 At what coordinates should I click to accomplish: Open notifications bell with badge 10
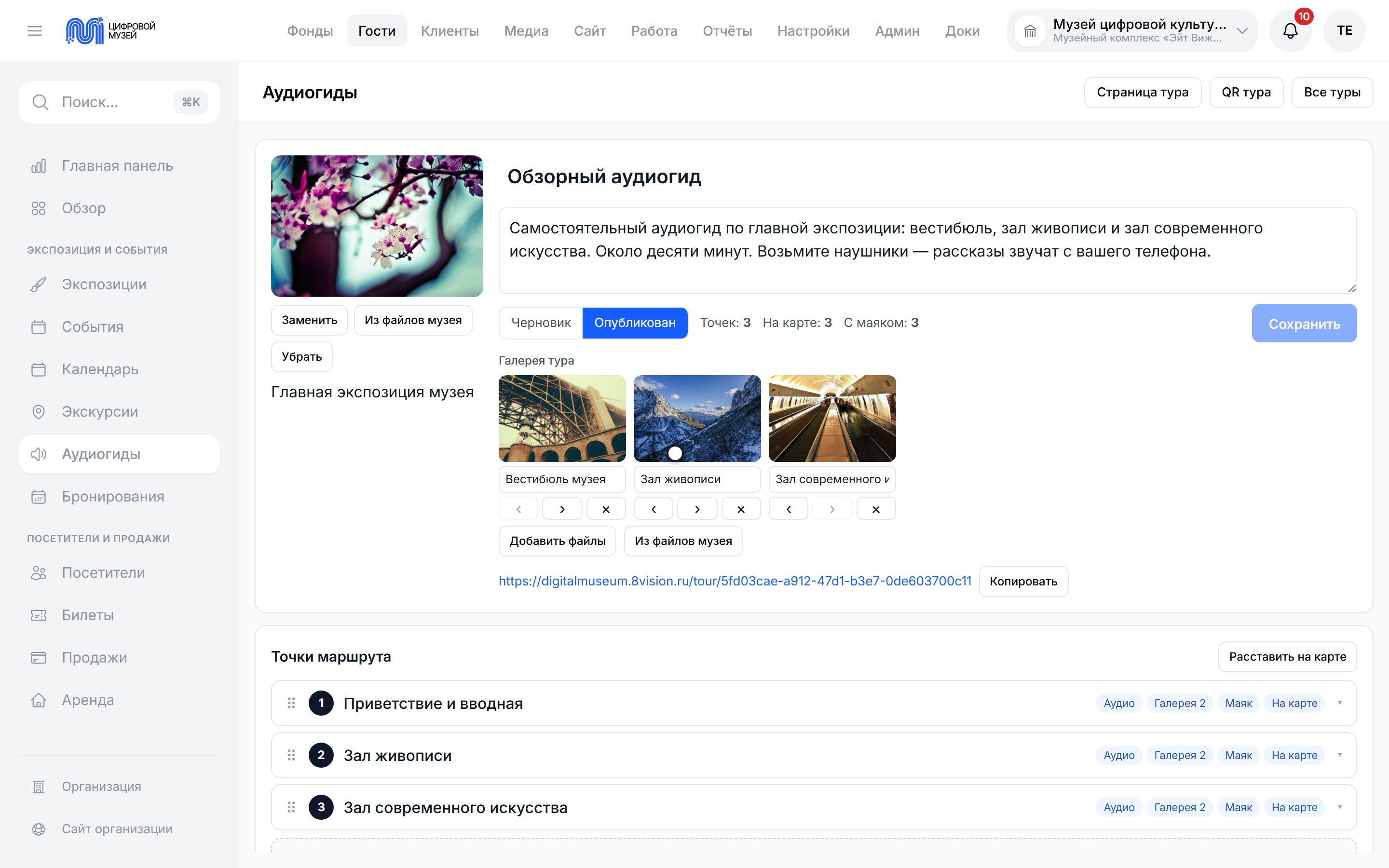[x=1290, y=31]
